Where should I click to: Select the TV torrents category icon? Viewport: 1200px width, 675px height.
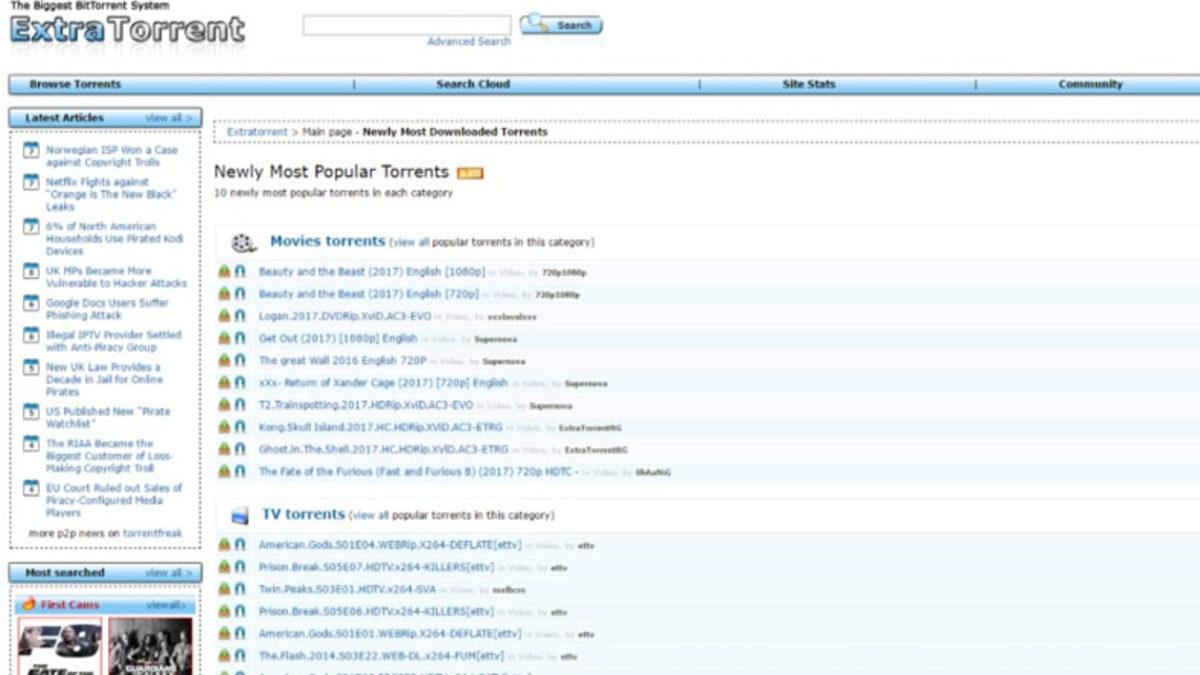(x=238, y=513)
